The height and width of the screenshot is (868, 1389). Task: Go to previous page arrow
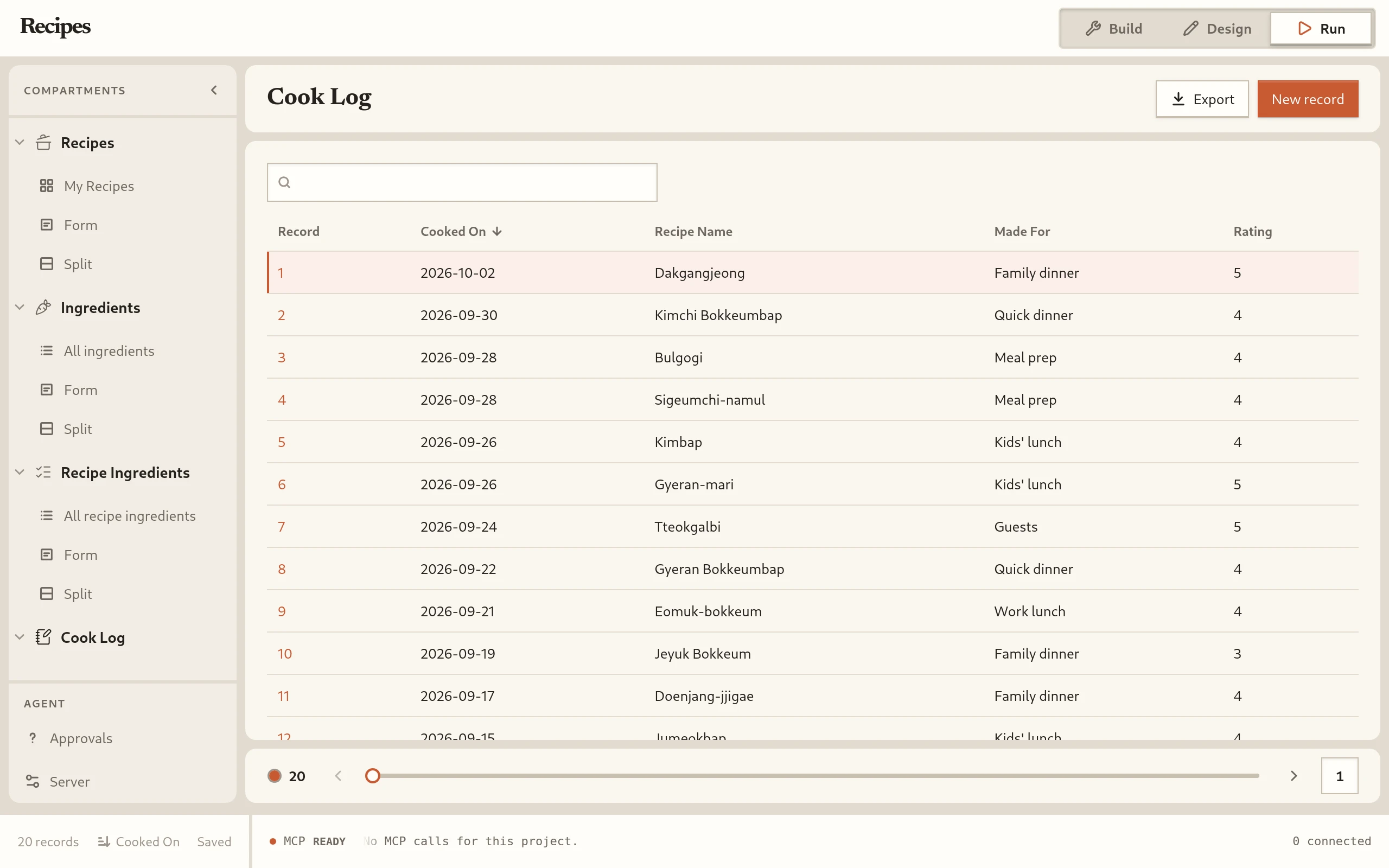coord(338,776)
